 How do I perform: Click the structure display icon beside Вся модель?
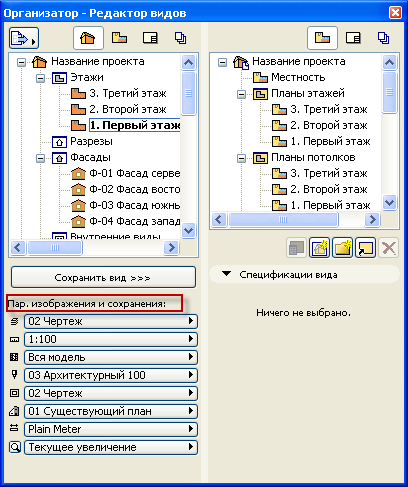pos(14,357)
